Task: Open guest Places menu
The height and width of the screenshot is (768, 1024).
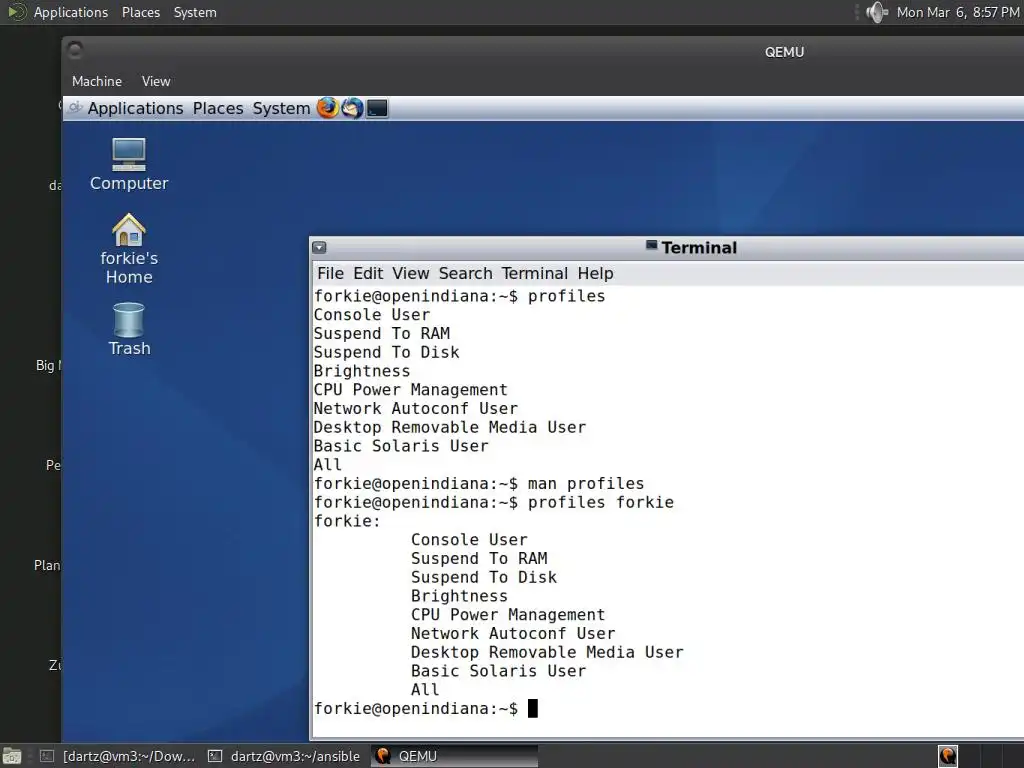Action: coord(217,108)
